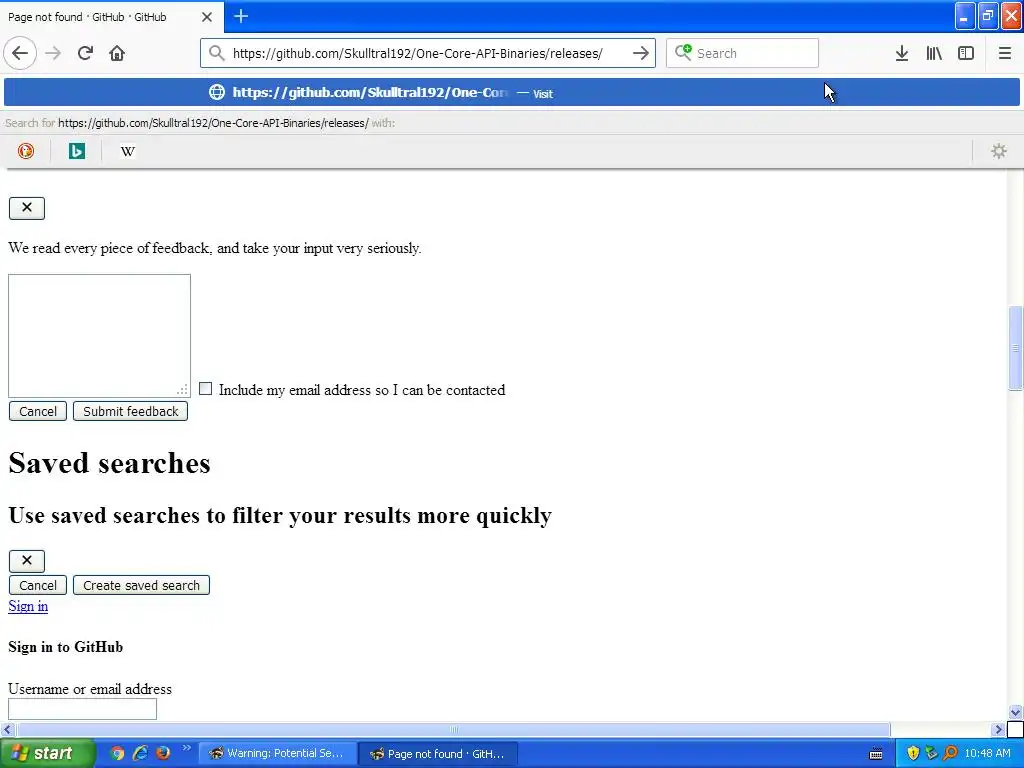Click the resize grip of the feedback textarea
The height and width of the screenshot is (768, 1024).
point(182,390)
